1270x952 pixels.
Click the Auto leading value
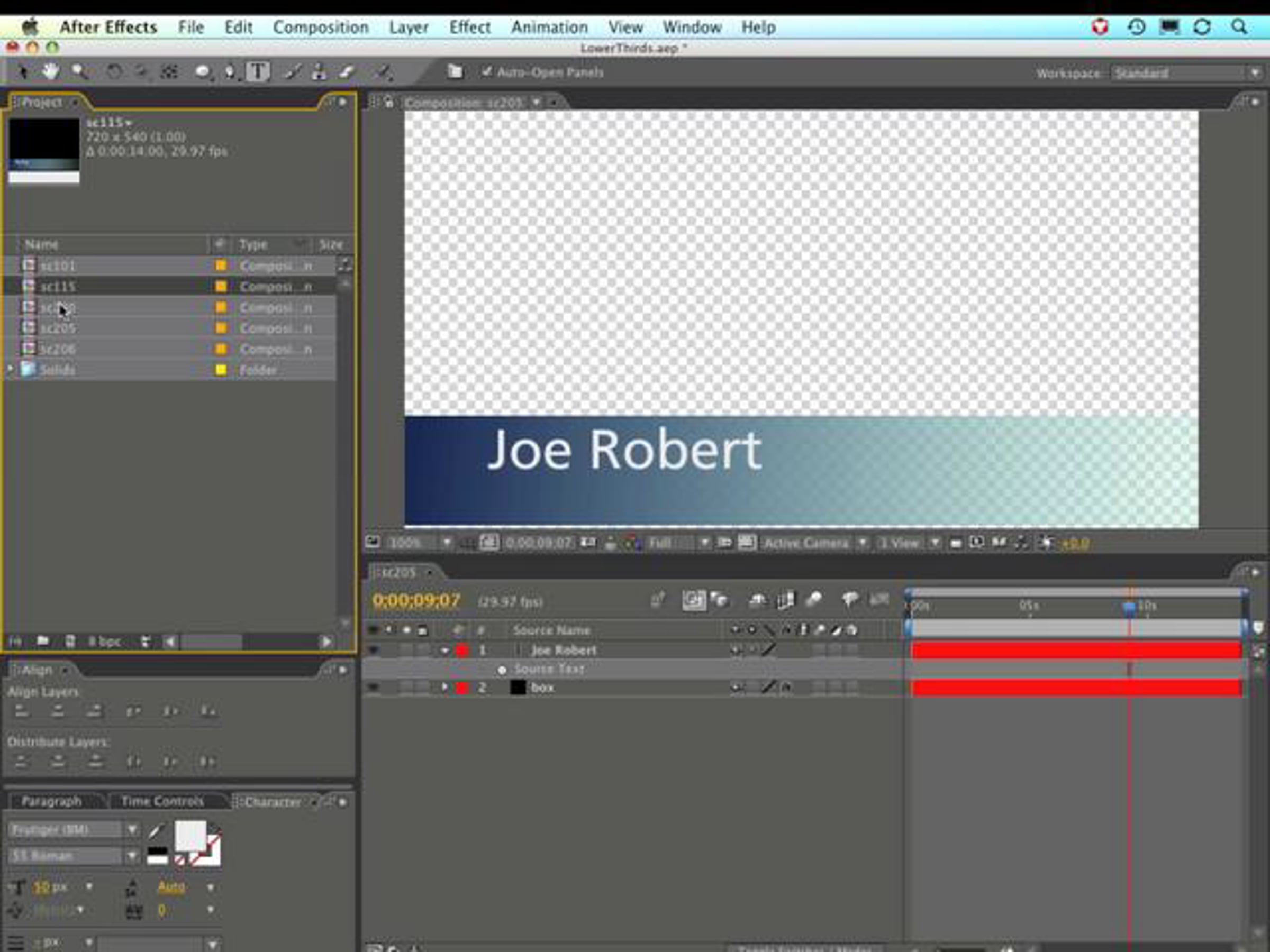[x=171, y=887]
